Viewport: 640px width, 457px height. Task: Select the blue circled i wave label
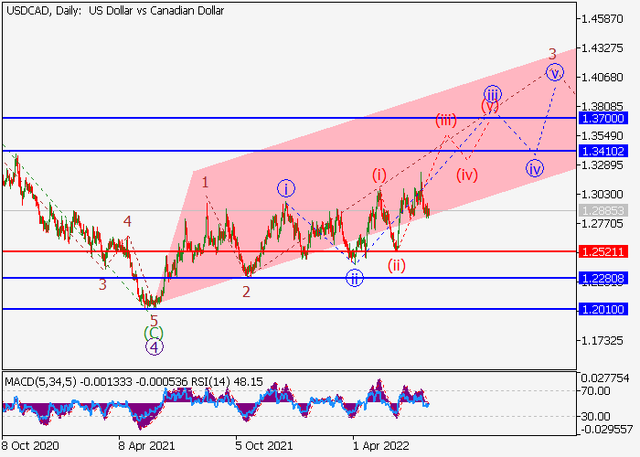click(286, 189)
